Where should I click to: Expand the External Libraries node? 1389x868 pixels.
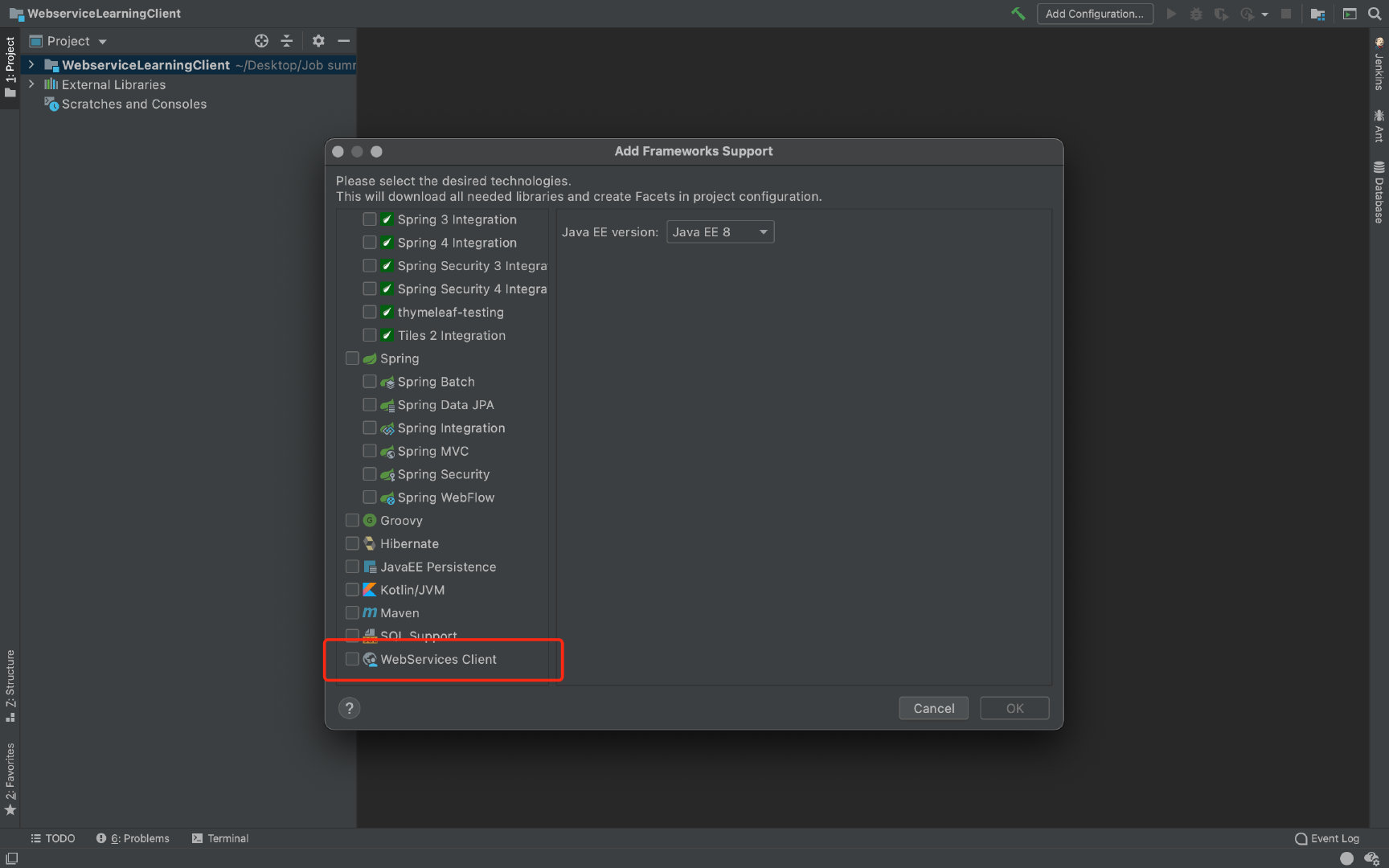[31, 84]
